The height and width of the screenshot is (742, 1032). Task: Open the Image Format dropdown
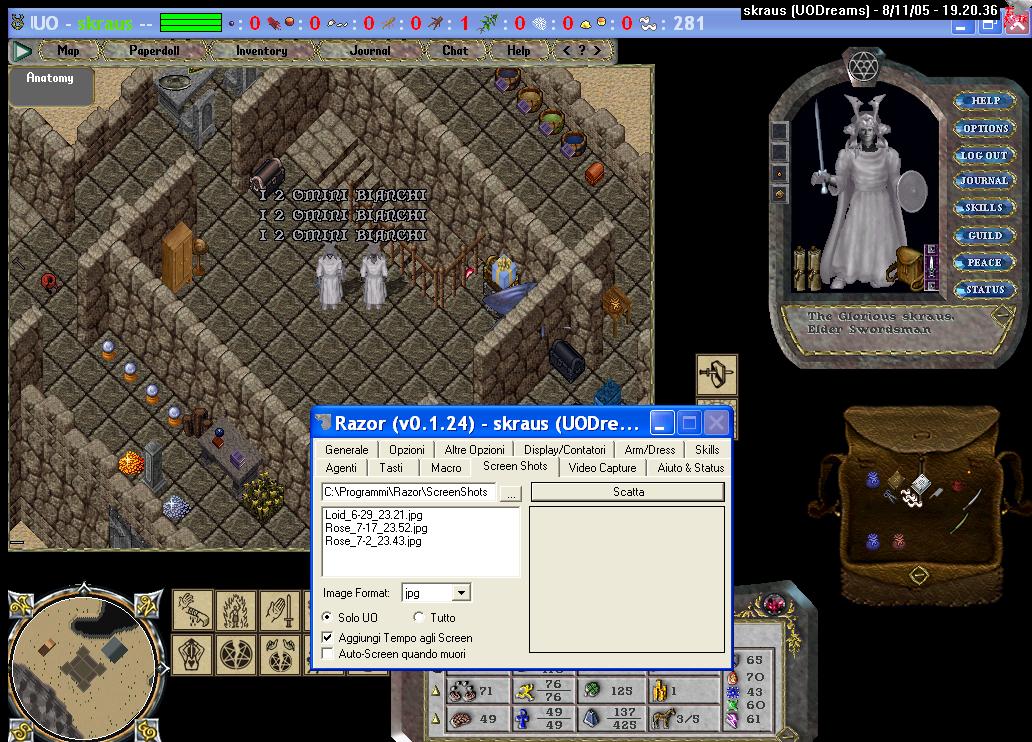tap(461, 593)
